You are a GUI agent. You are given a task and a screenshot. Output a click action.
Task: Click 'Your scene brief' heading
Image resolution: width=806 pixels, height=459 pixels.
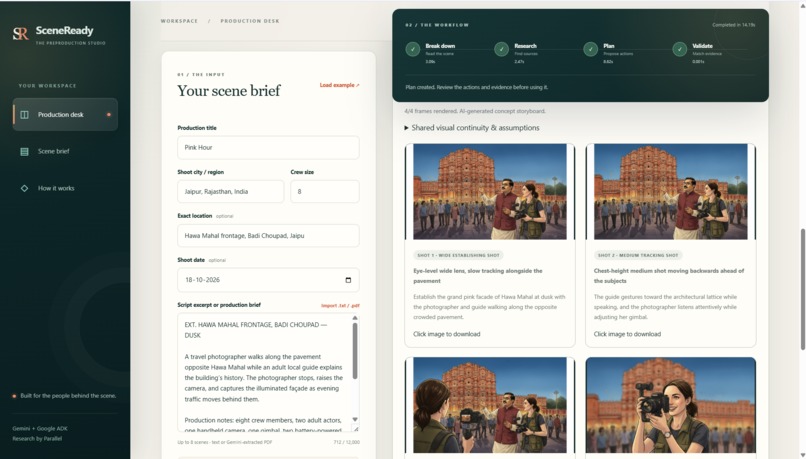tap(229, 91)
